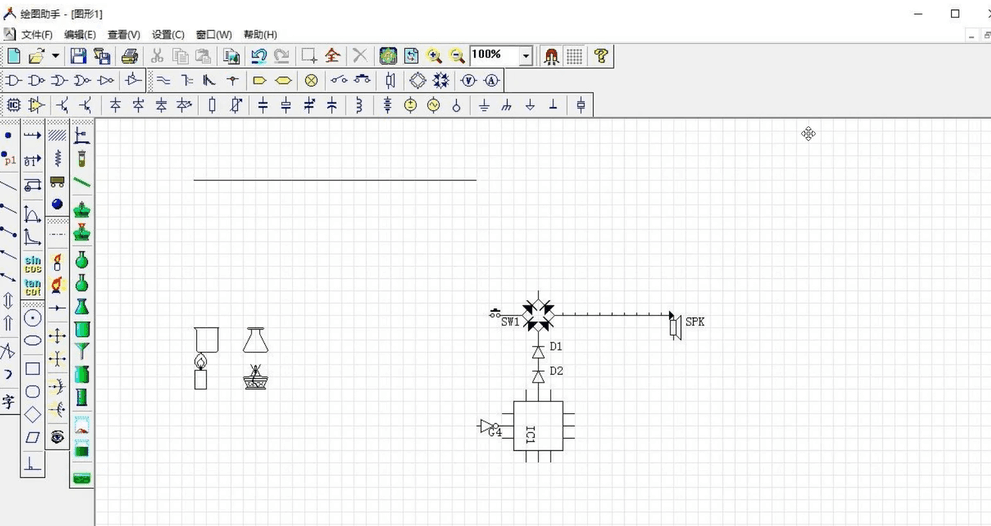Pick the lamp (circled X) symbol
The height and width of the screenshot is (526, 991).
click(x=311, y=80)
